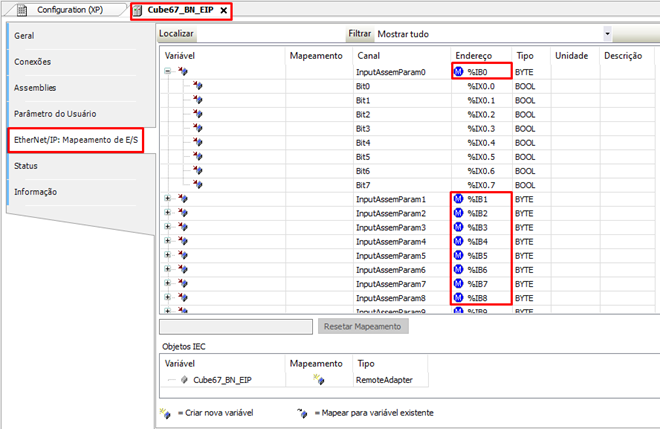Collapse the InputAssemParam0 tree node

pyautogui.click(x=168, y=73)
